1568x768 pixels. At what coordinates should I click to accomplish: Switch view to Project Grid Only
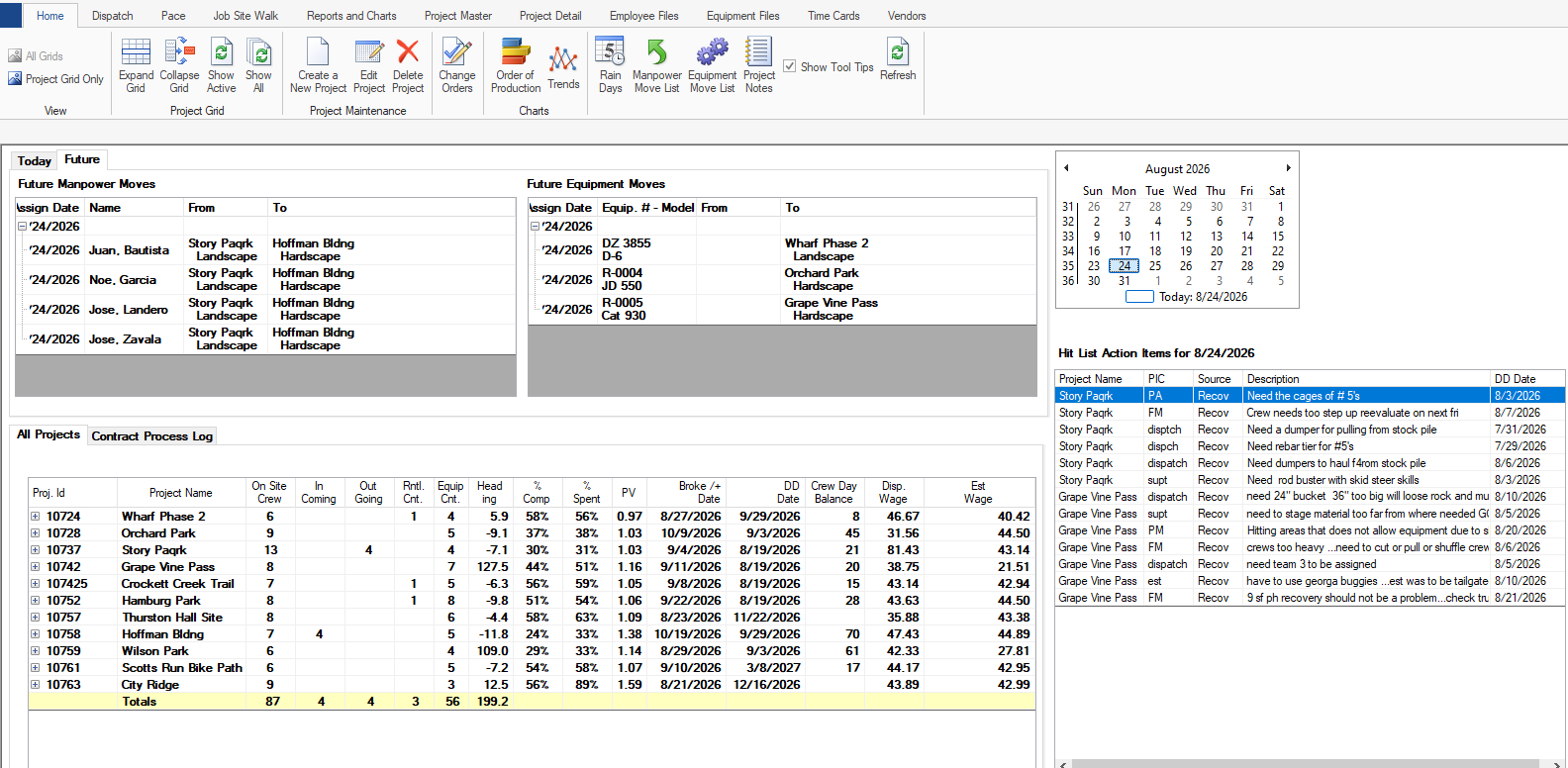[55, 79]
